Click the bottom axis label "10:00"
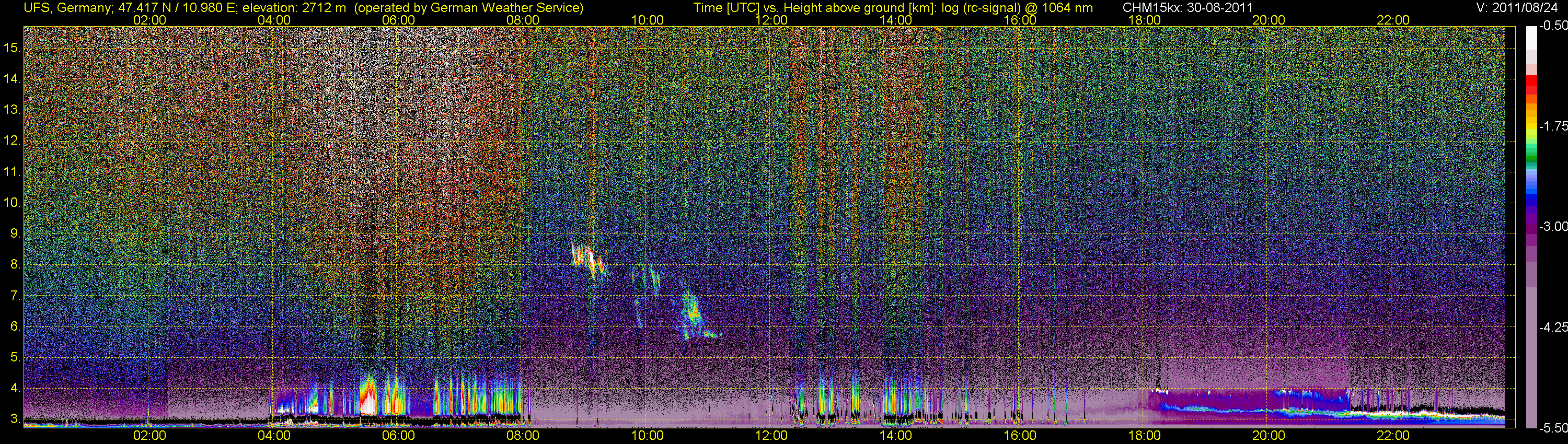 (x=647, y=436)
